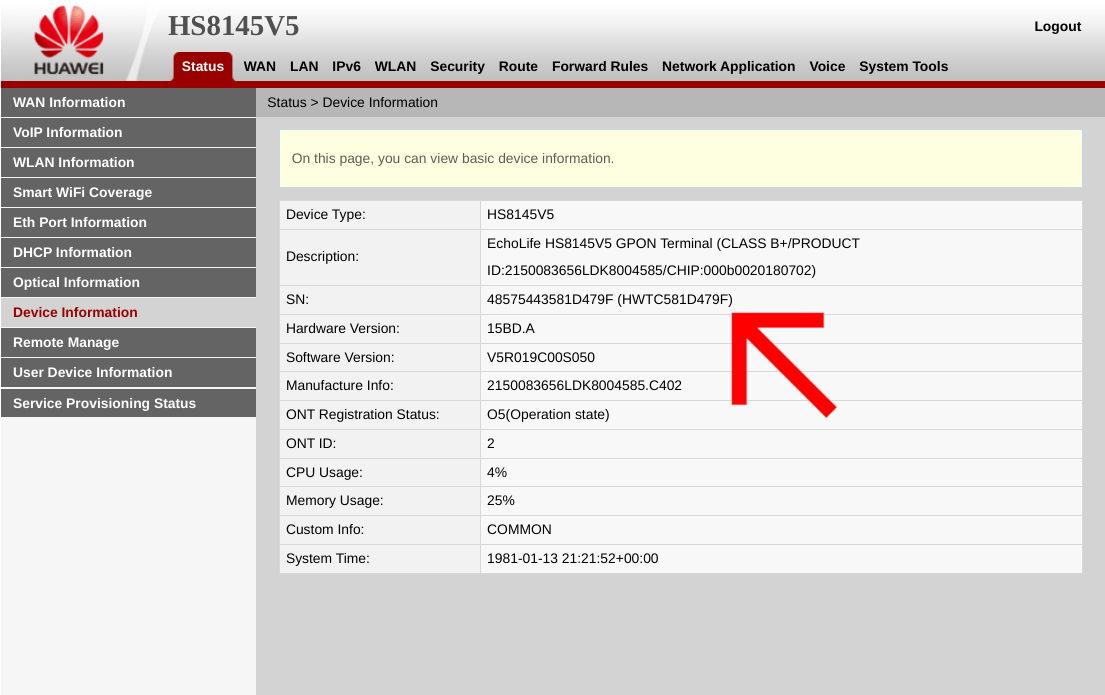Image resolution: width=1105 pixels, height=695 pixels.
Task: Click the Manufacture Info: label
Action: (x=340, y=386)
